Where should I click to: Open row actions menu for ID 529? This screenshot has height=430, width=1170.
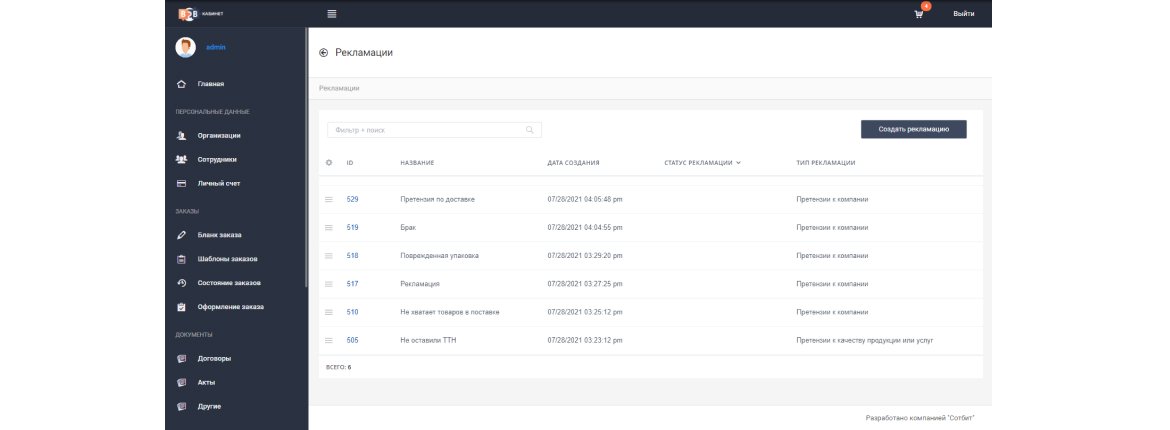coord(328,199)
